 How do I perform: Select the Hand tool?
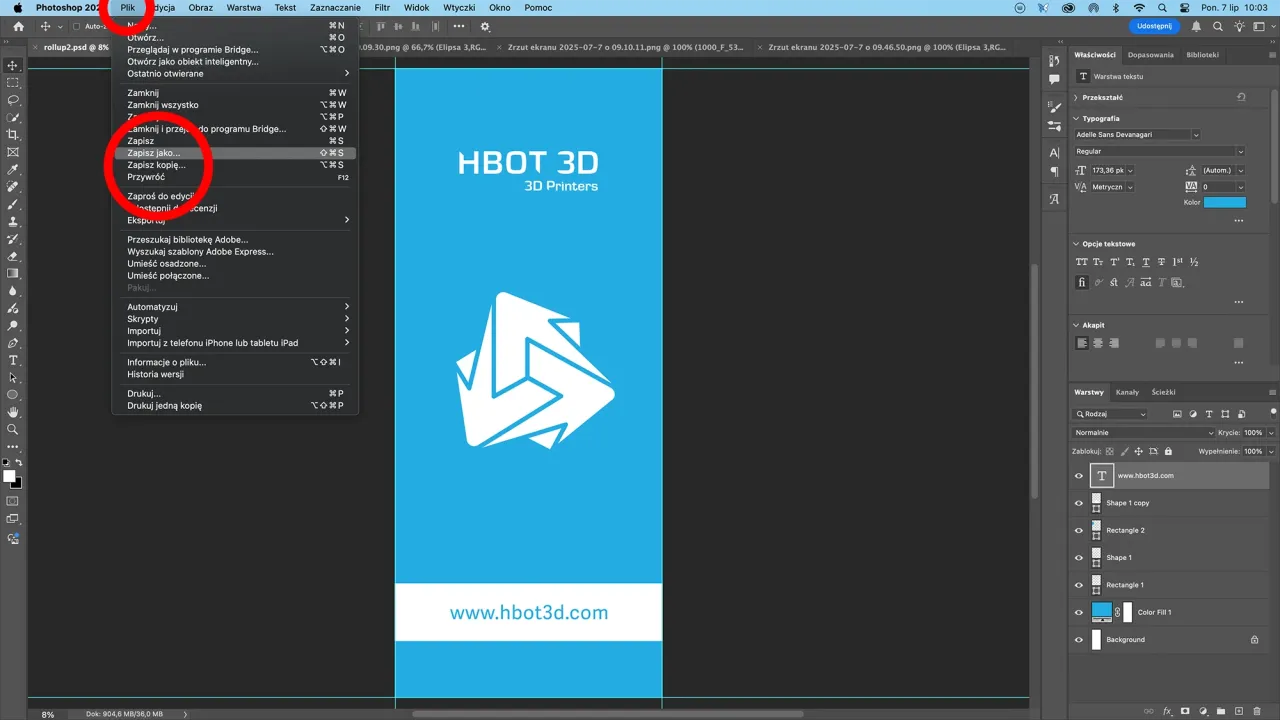[13, 412]
